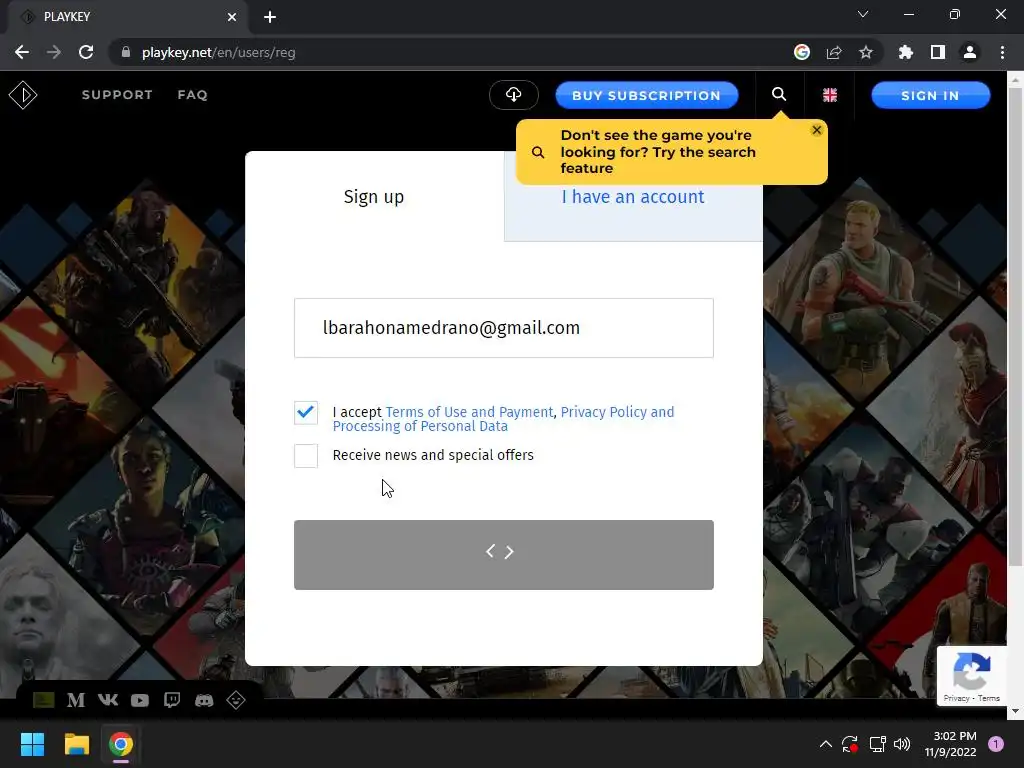Reload the Playkey page
The width and height of the screenshot is (1024, 768).
(86, 52)
